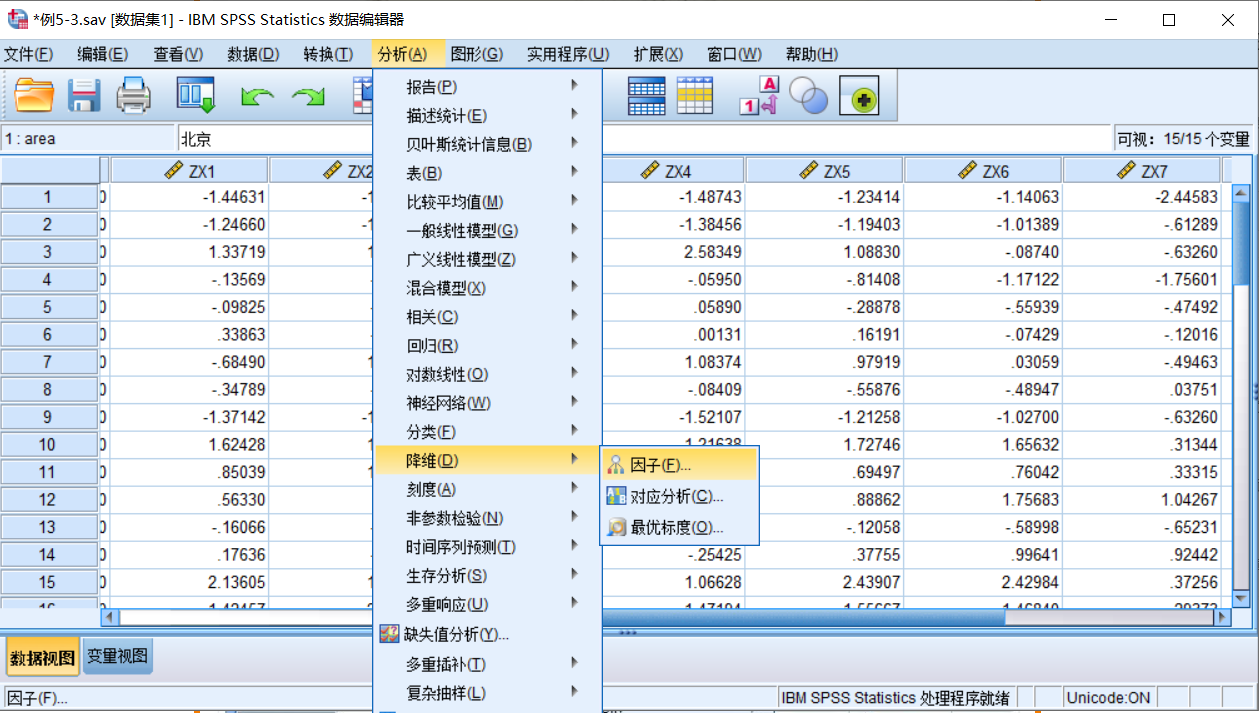
Task: Expand the 刻度(A) submenu arrow
Action: [575, 488]
